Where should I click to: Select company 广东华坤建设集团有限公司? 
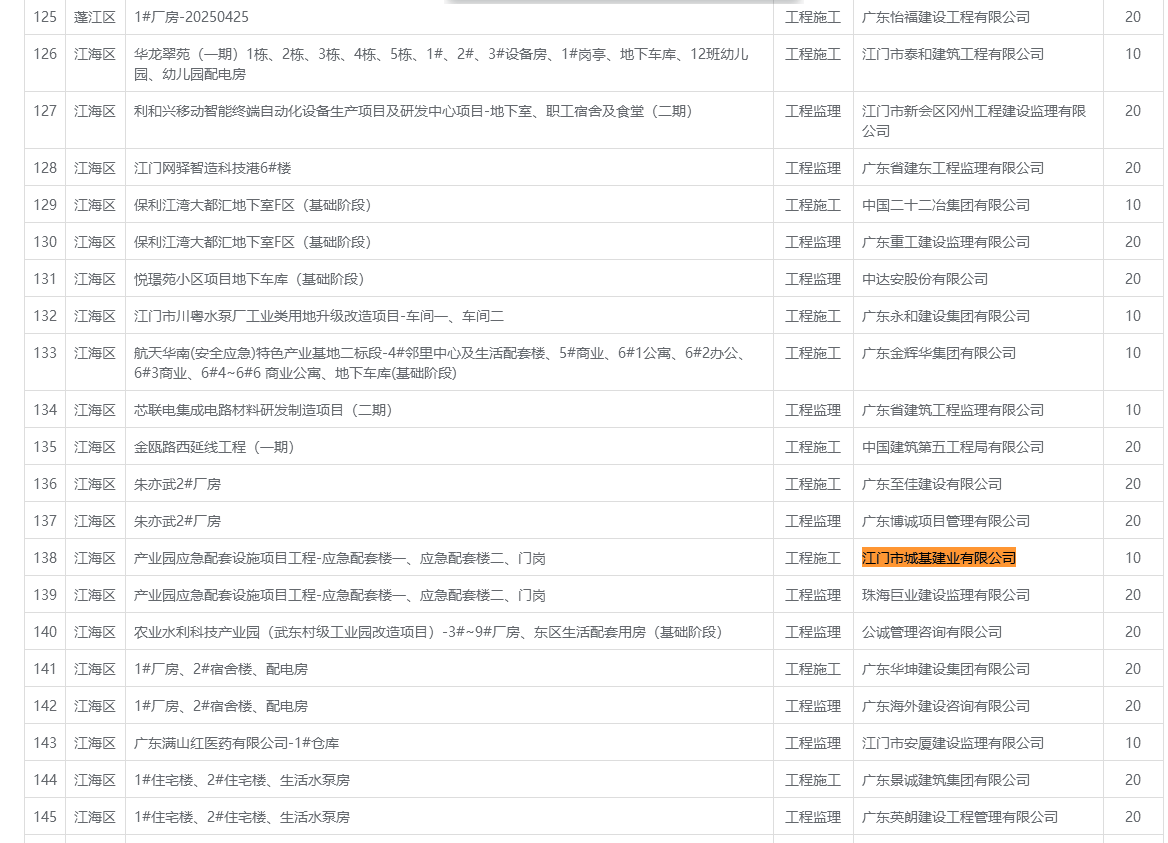pyautogui.click(x=946, y=669)
